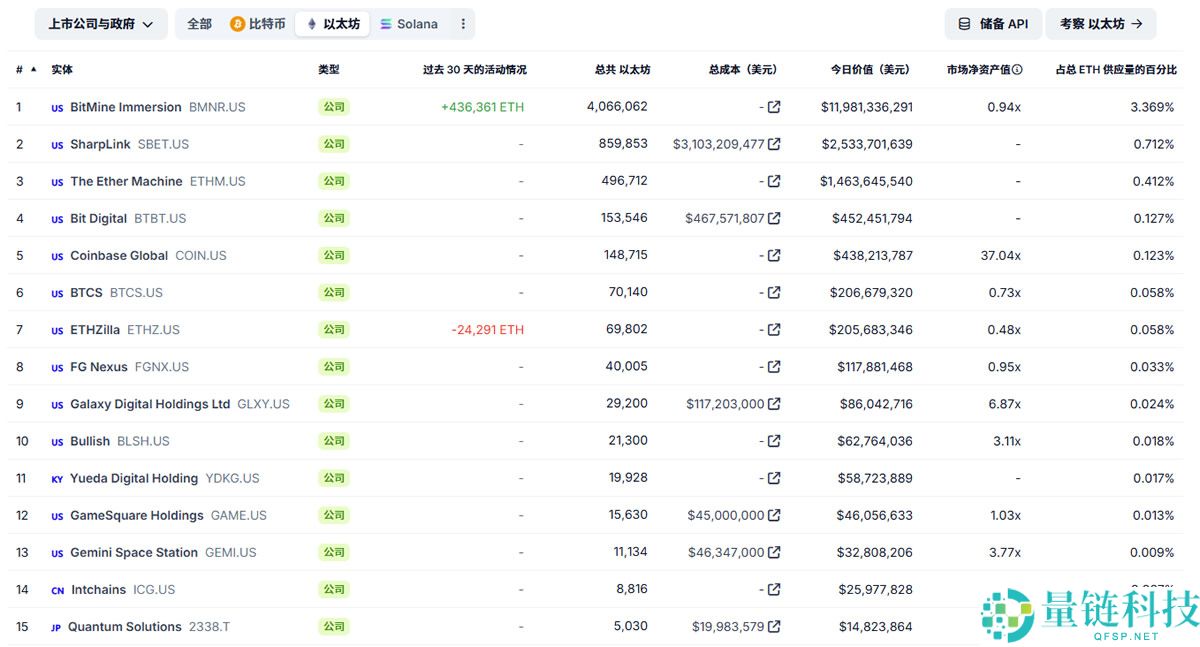Viewport: 1200px width, 647px height.
Task: Click the +436,361 ETH activity value
Action: click(x=482, y=107)
